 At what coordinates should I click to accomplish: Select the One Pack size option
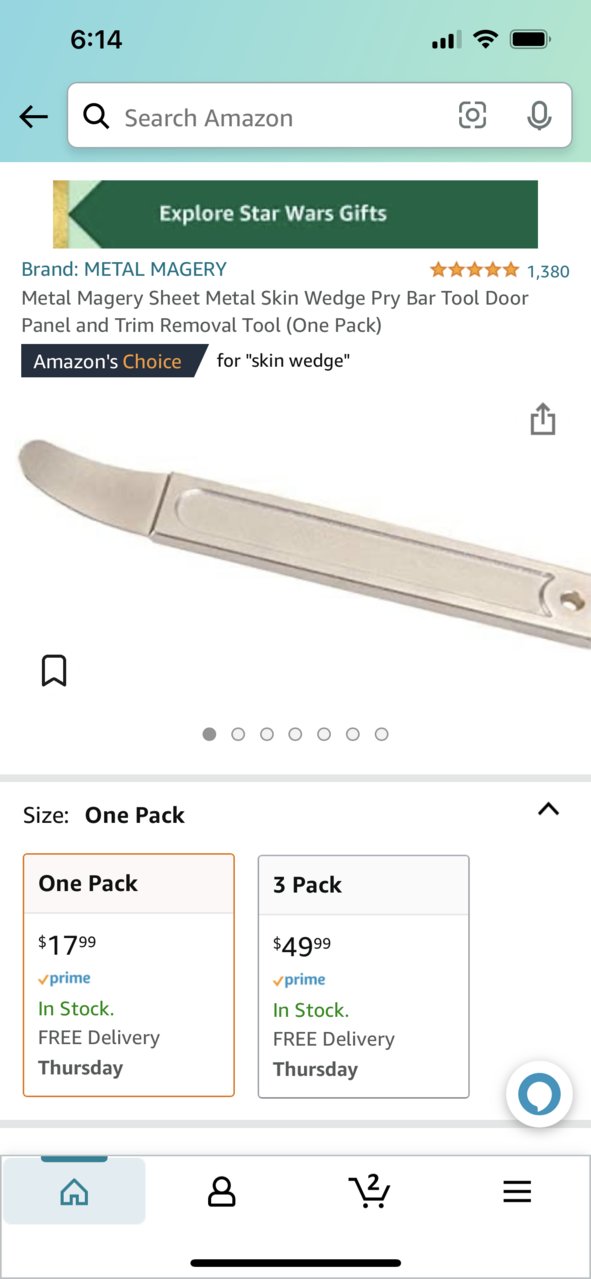coord(129,975)
